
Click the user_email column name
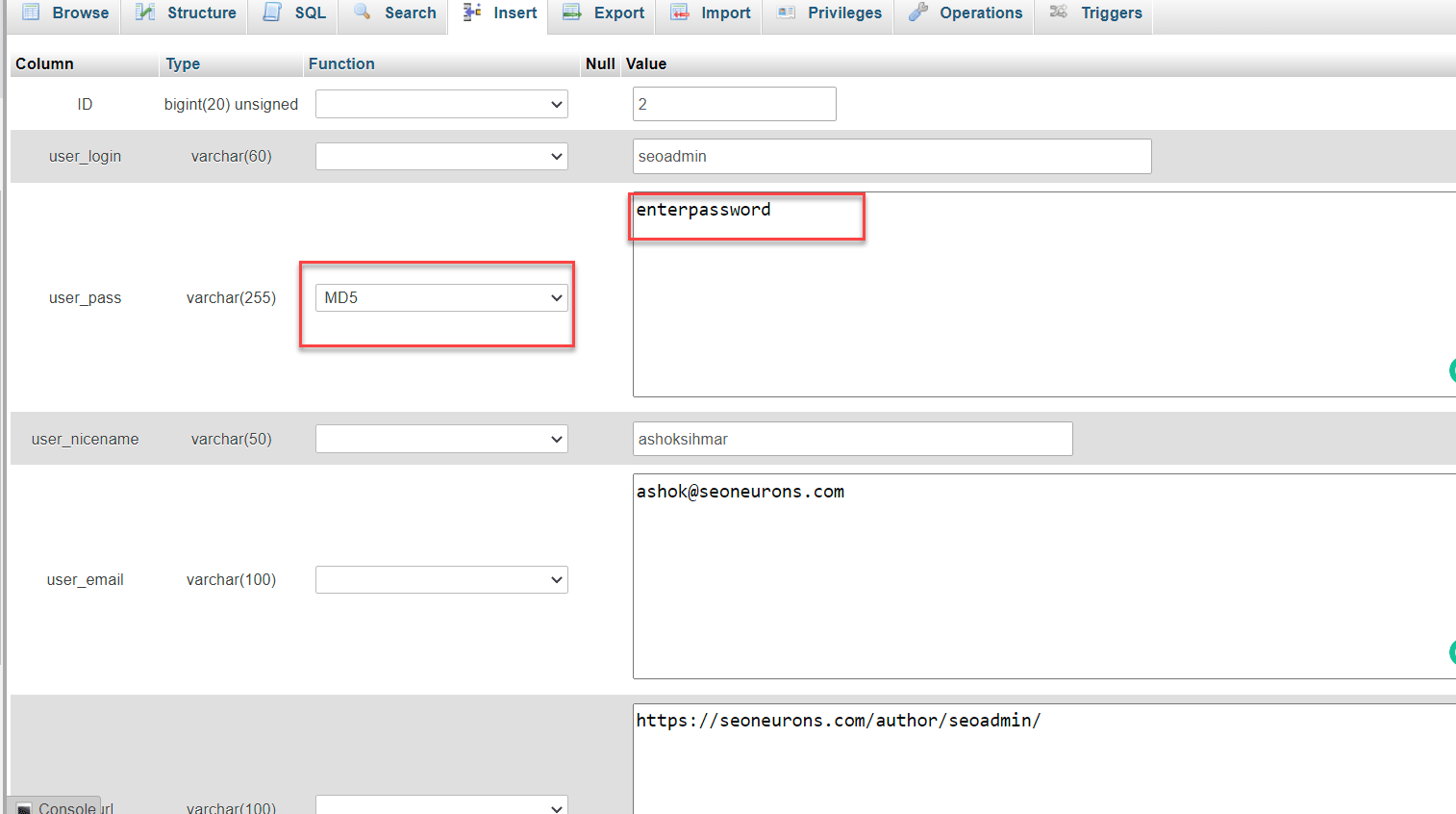point(85,579)
